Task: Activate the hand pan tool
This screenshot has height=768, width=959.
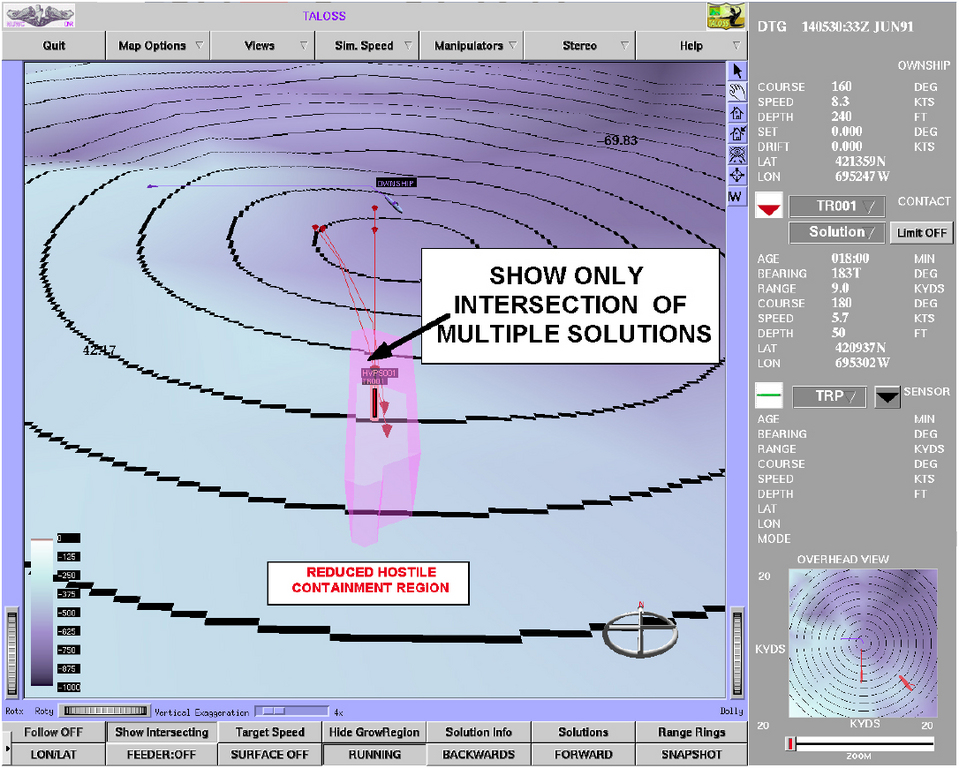Action: 736,92
